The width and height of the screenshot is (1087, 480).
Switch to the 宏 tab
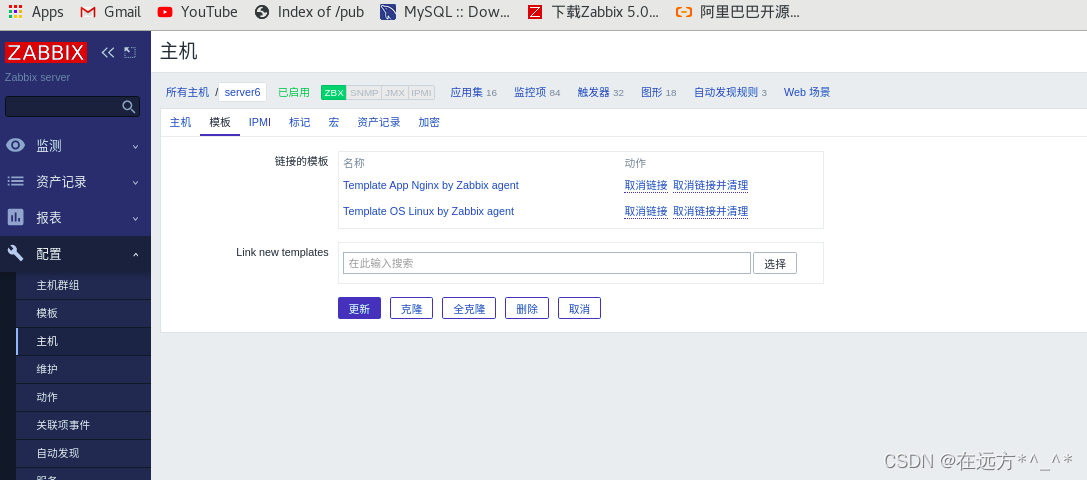tap(333, 122)
